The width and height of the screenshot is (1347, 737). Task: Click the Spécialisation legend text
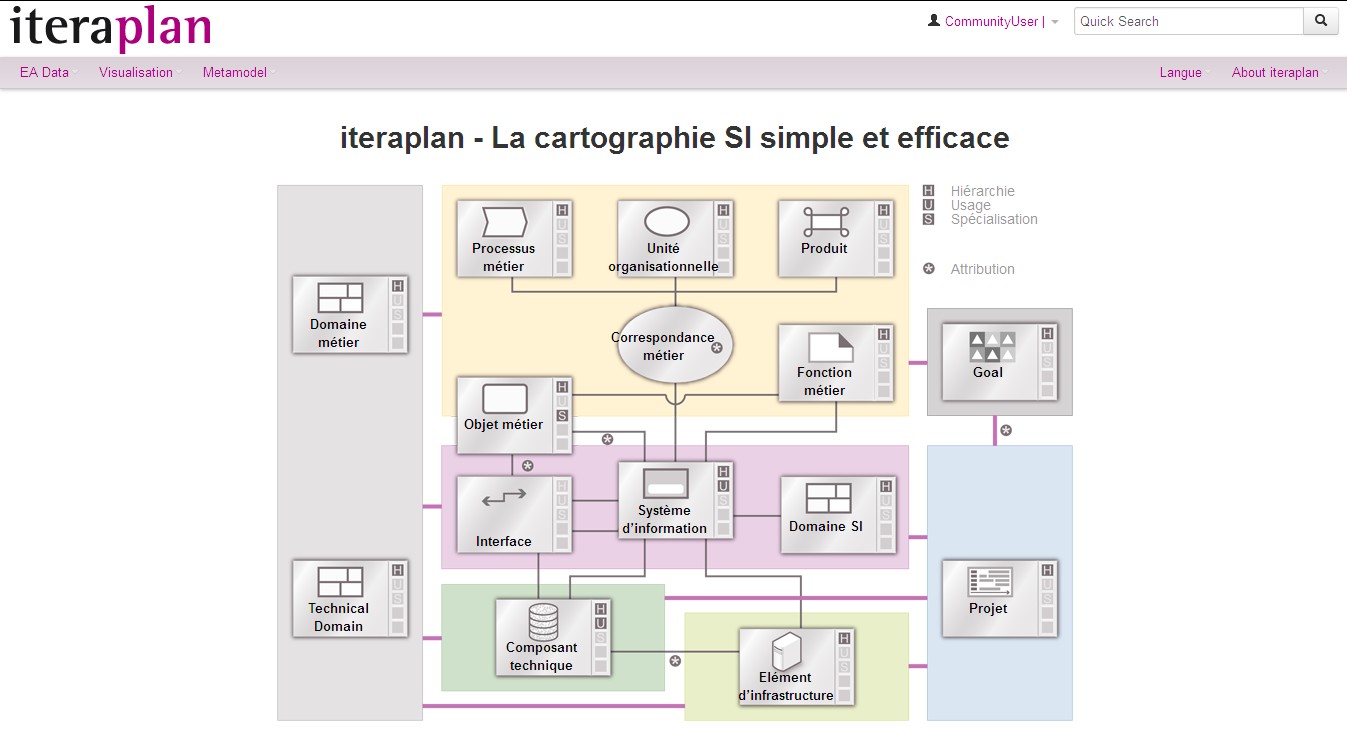click(994, 219)
